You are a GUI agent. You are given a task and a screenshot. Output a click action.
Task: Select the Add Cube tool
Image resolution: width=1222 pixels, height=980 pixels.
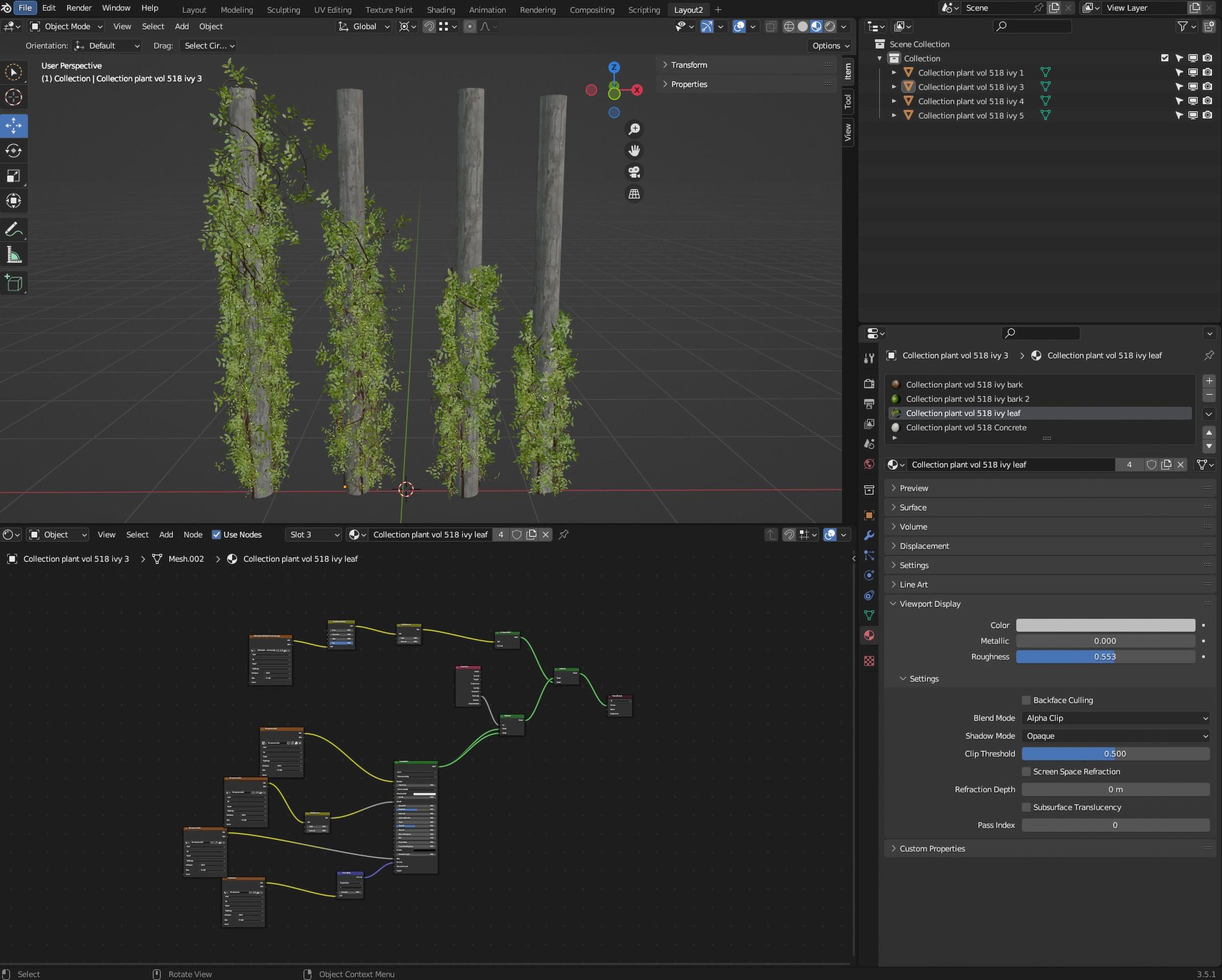(14, 283)
